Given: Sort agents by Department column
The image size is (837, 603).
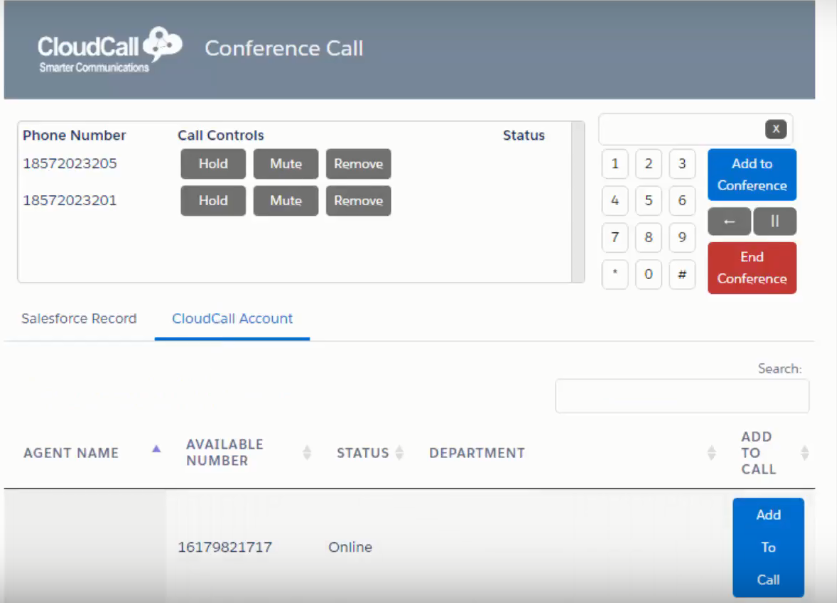Looking at the screenshot, I should (x=709, y=452).
